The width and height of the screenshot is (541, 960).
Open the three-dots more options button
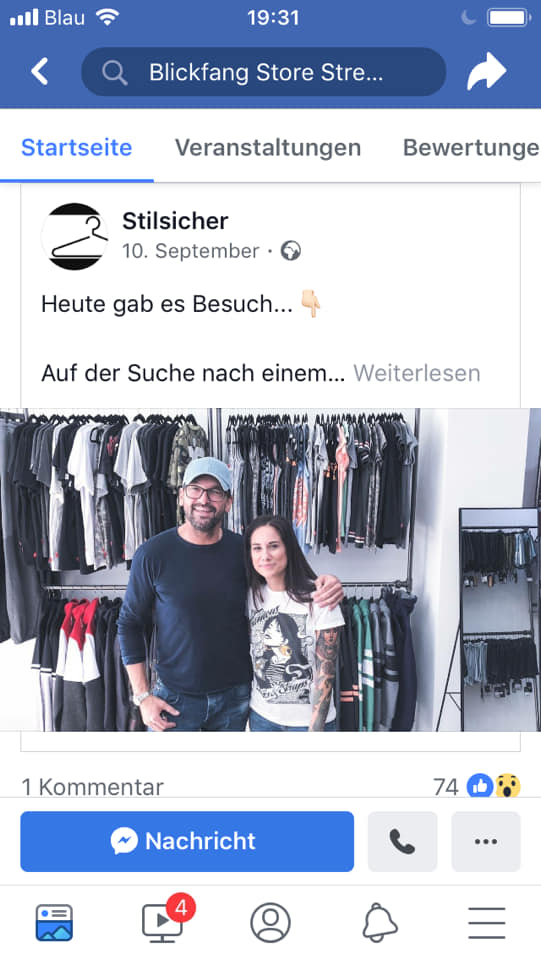486,841
